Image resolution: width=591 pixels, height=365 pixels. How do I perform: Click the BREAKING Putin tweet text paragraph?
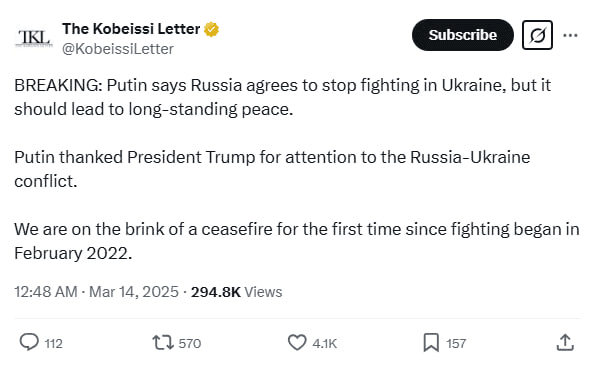click(283, 97)
